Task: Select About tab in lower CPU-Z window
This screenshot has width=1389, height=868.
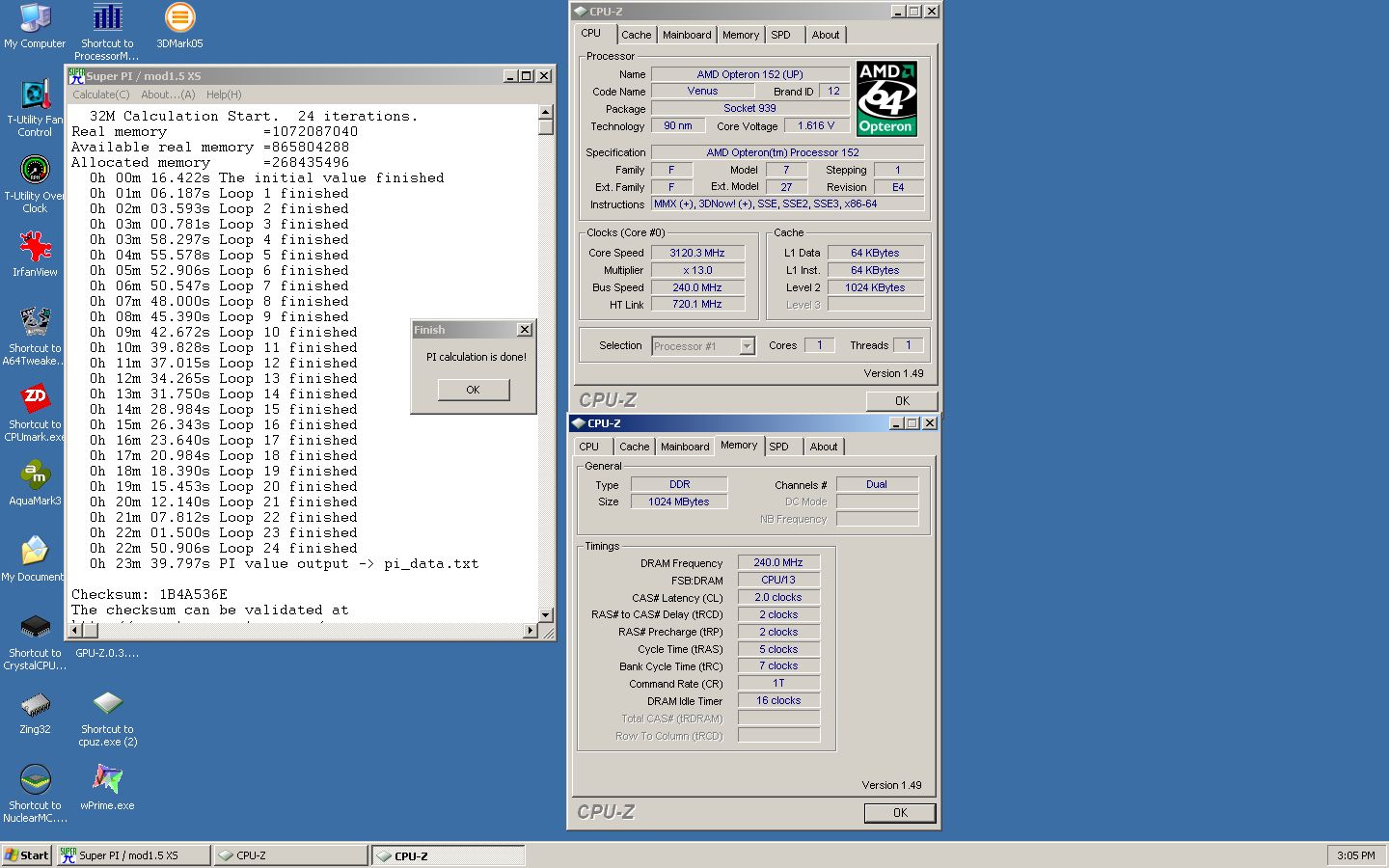Action: [824, 447]
